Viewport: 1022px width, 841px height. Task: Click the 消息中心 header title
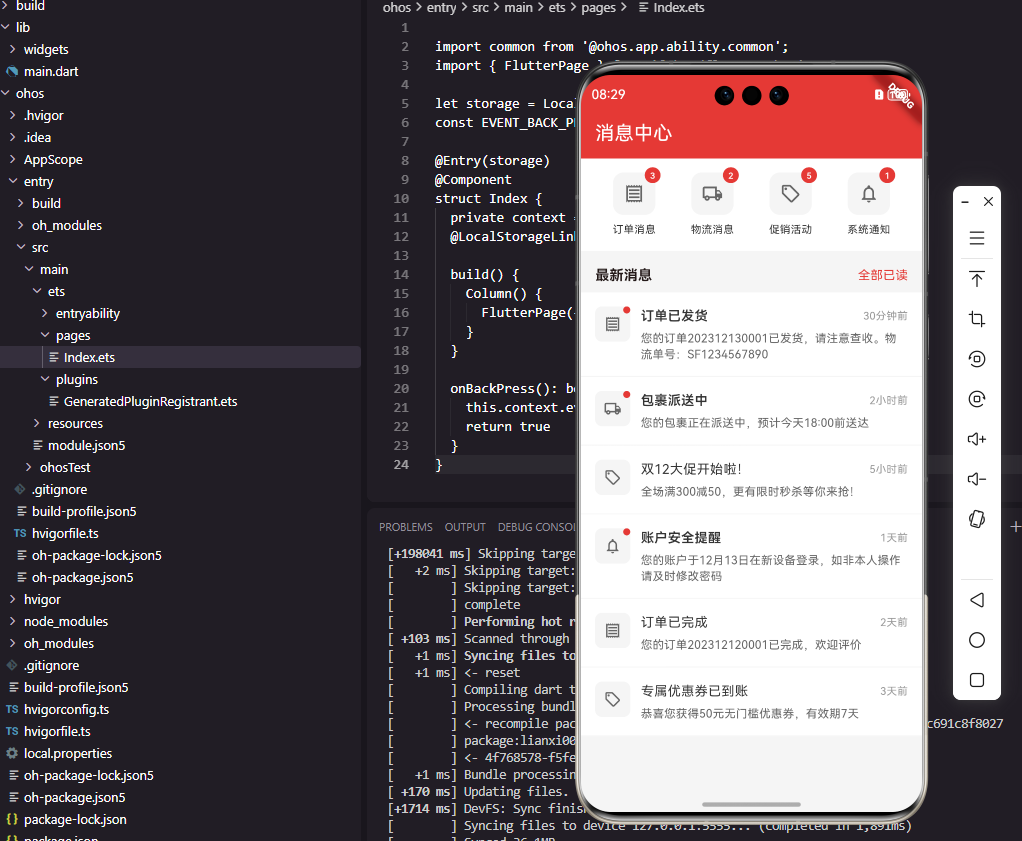pyautogui.click(x=633, y=133)
